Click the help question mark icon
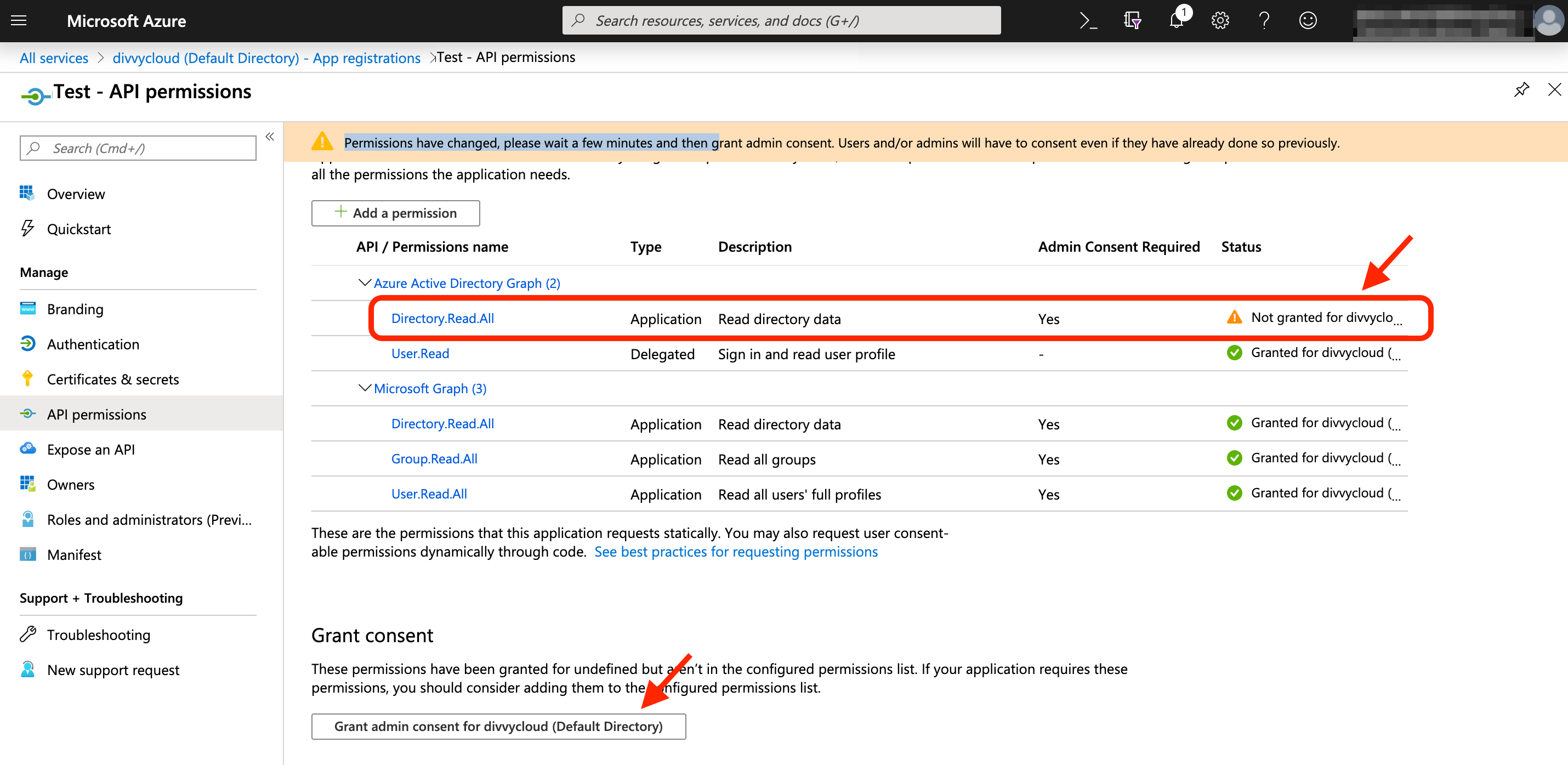 tap(1264, 21)
